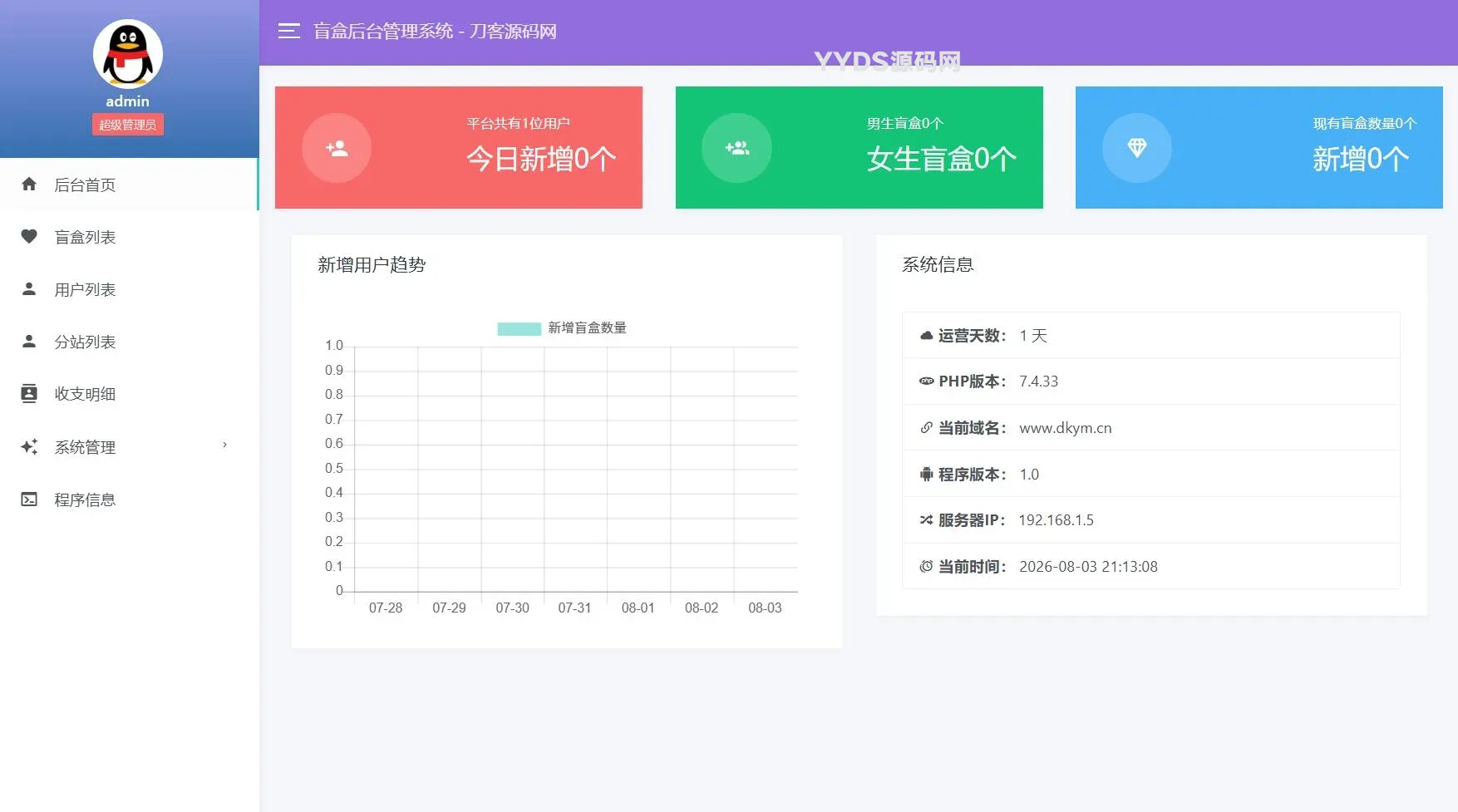The width and height of the screenshot is (1458, 812).
Task: Open 系统管理 menu item
Action: coord(129,447)
